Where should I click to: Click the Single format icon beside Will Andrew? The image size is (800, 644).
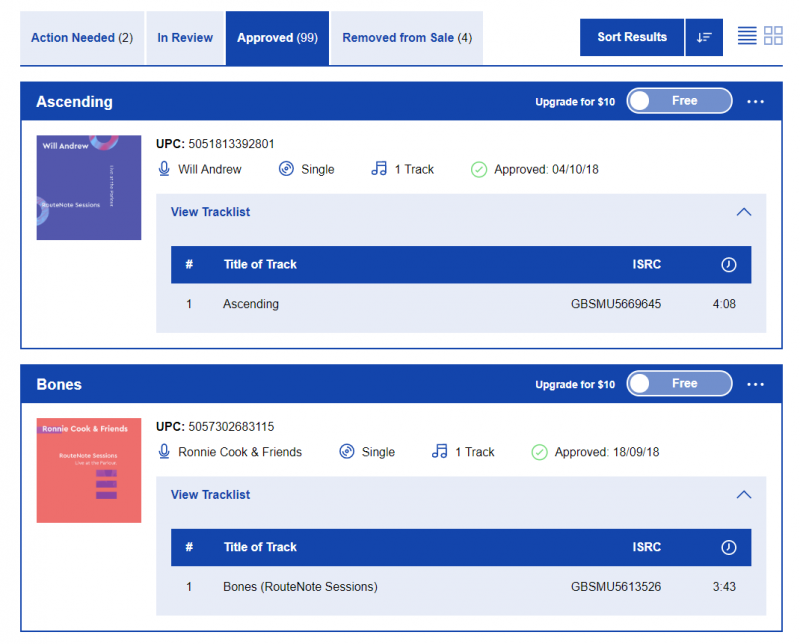point(284,169)
